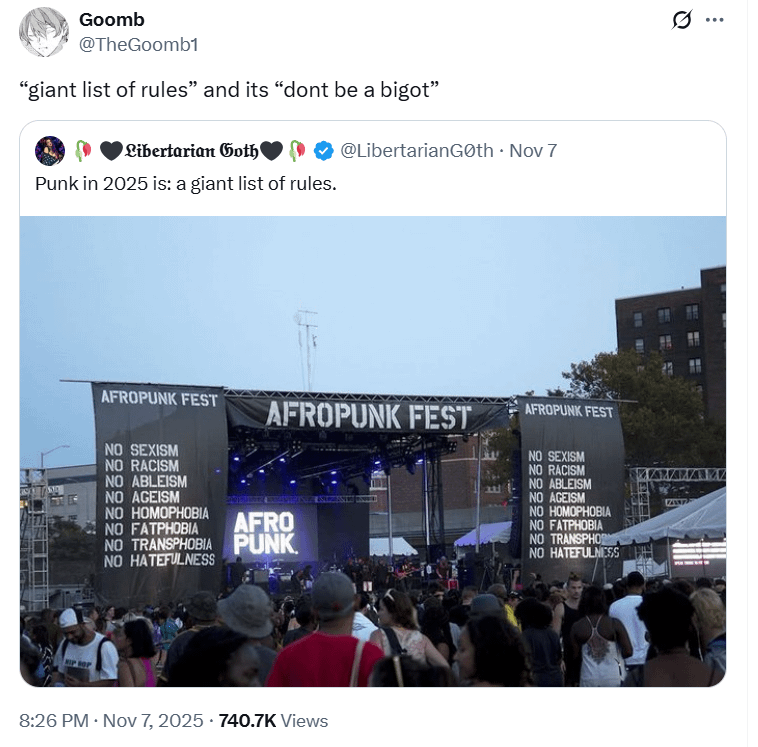This screenshot has height=747, width=758.
Task: Click the Goomb display name
Action: coord(111,20)
